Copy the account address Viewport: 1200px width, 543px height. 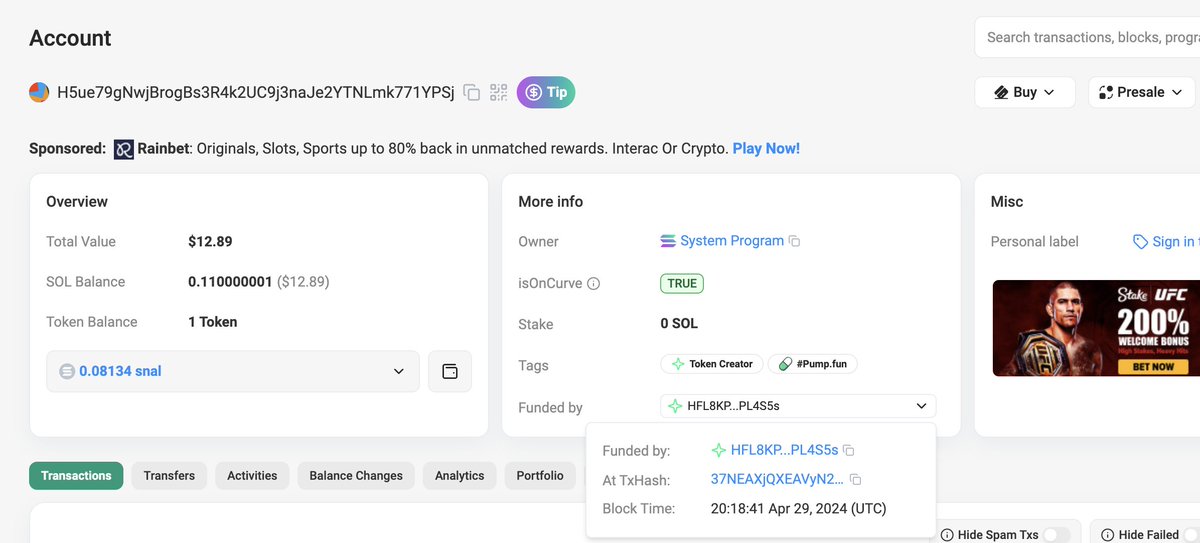[471, 93]
